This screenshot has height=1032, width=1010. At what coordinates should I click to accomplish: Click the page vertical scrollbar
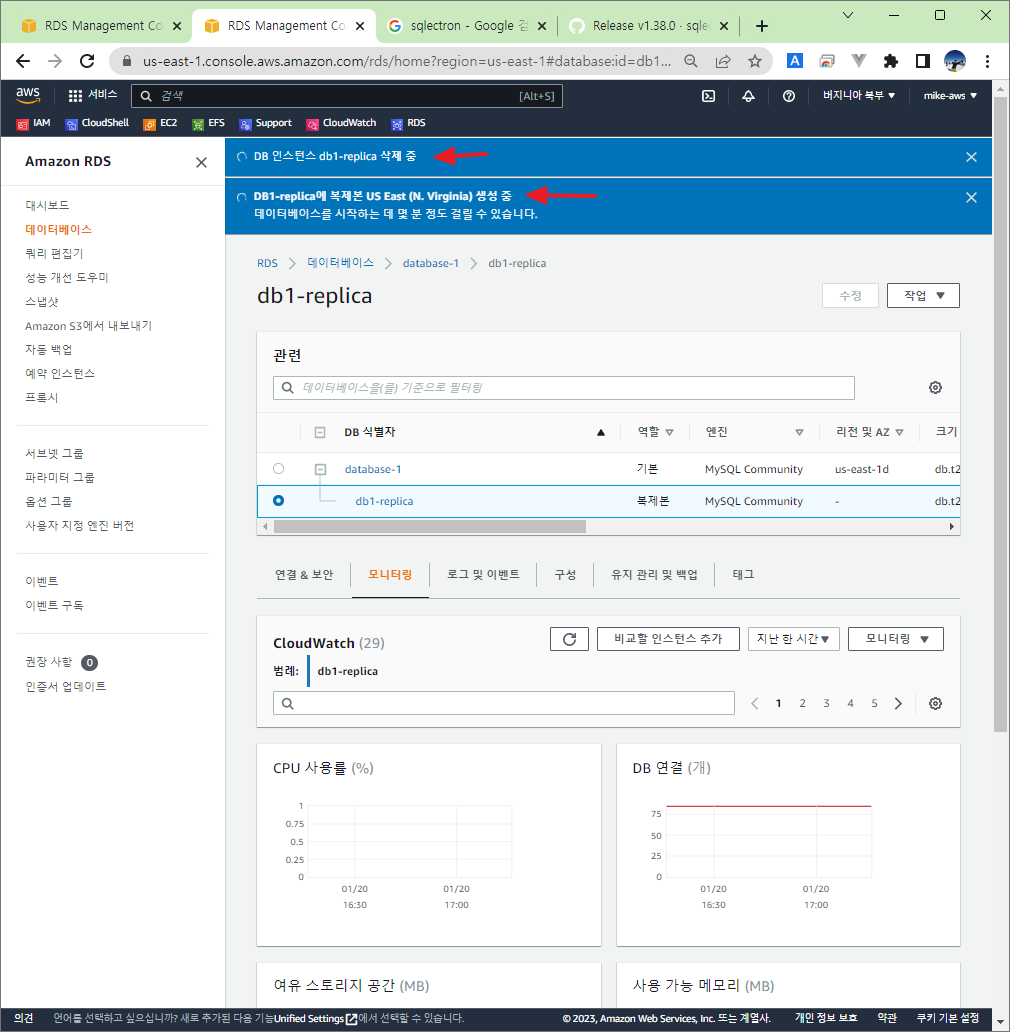1001,415
